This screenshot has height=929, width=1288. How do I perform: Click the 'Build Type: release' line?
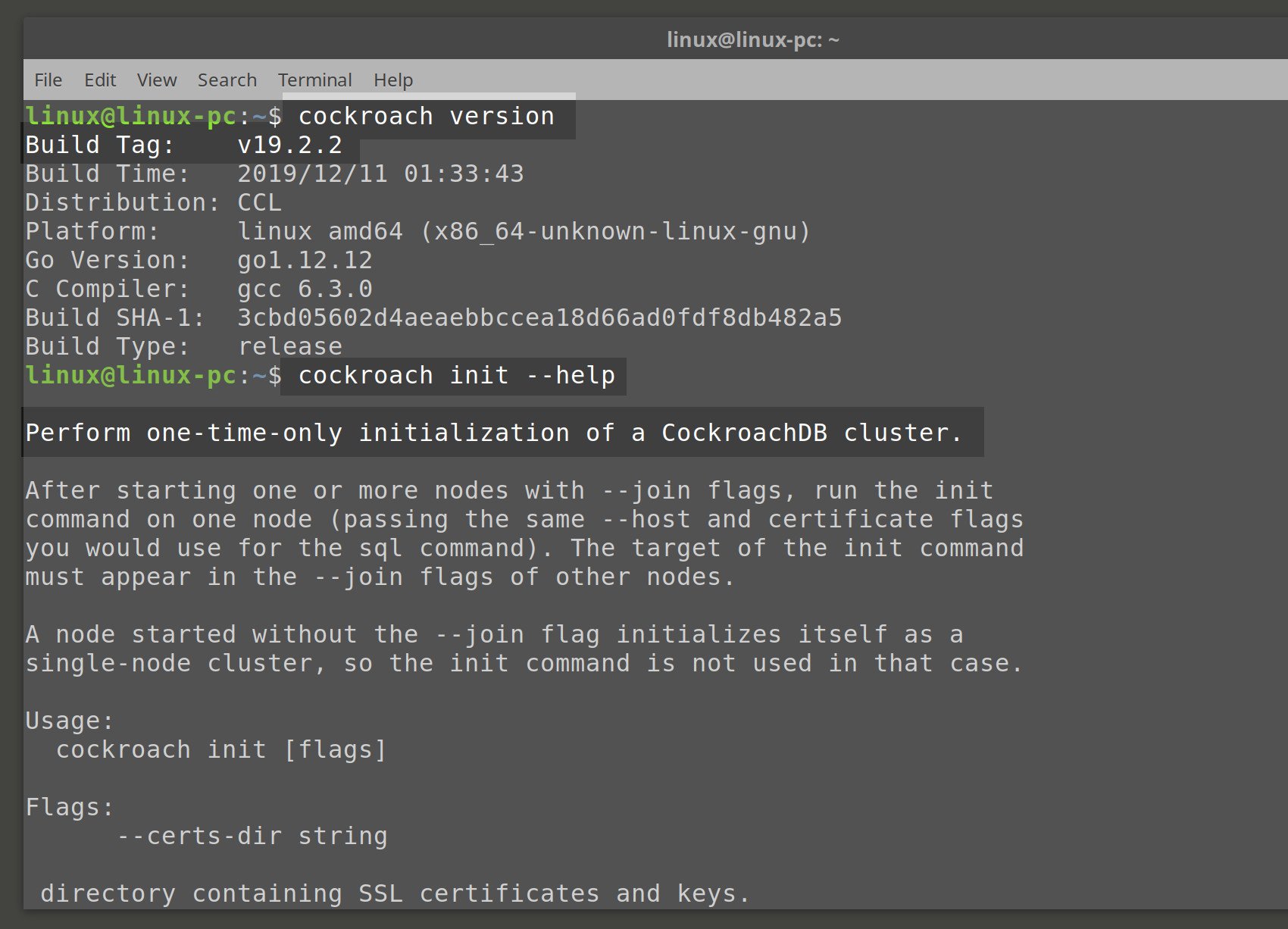pos(184,346)
